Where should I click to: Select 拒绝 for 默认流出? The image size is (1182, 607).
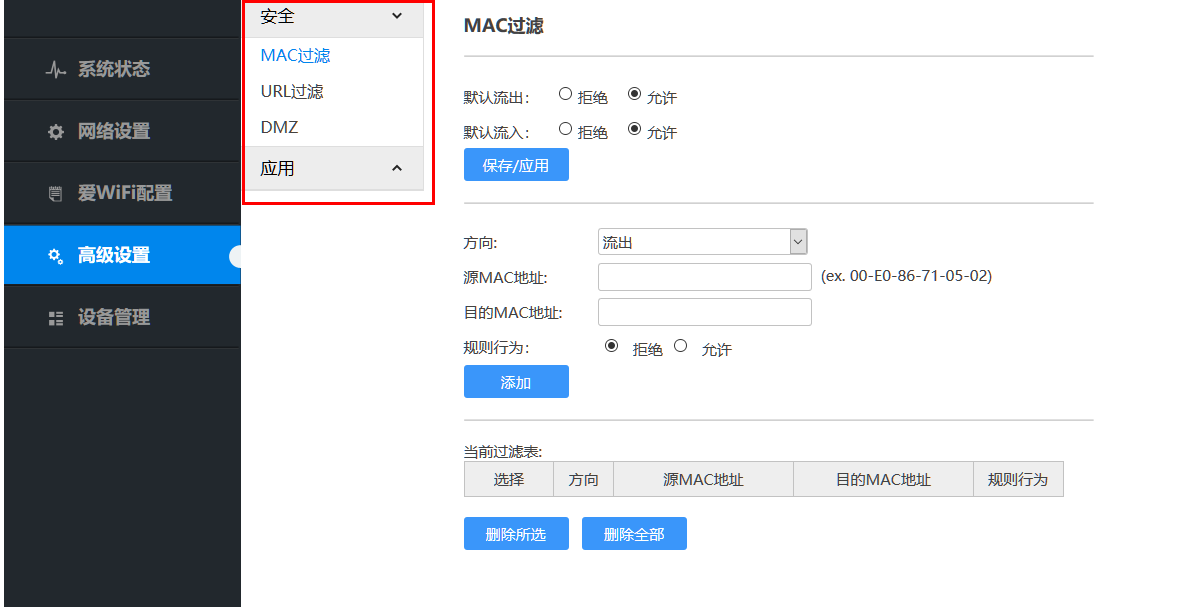point(566,94)
